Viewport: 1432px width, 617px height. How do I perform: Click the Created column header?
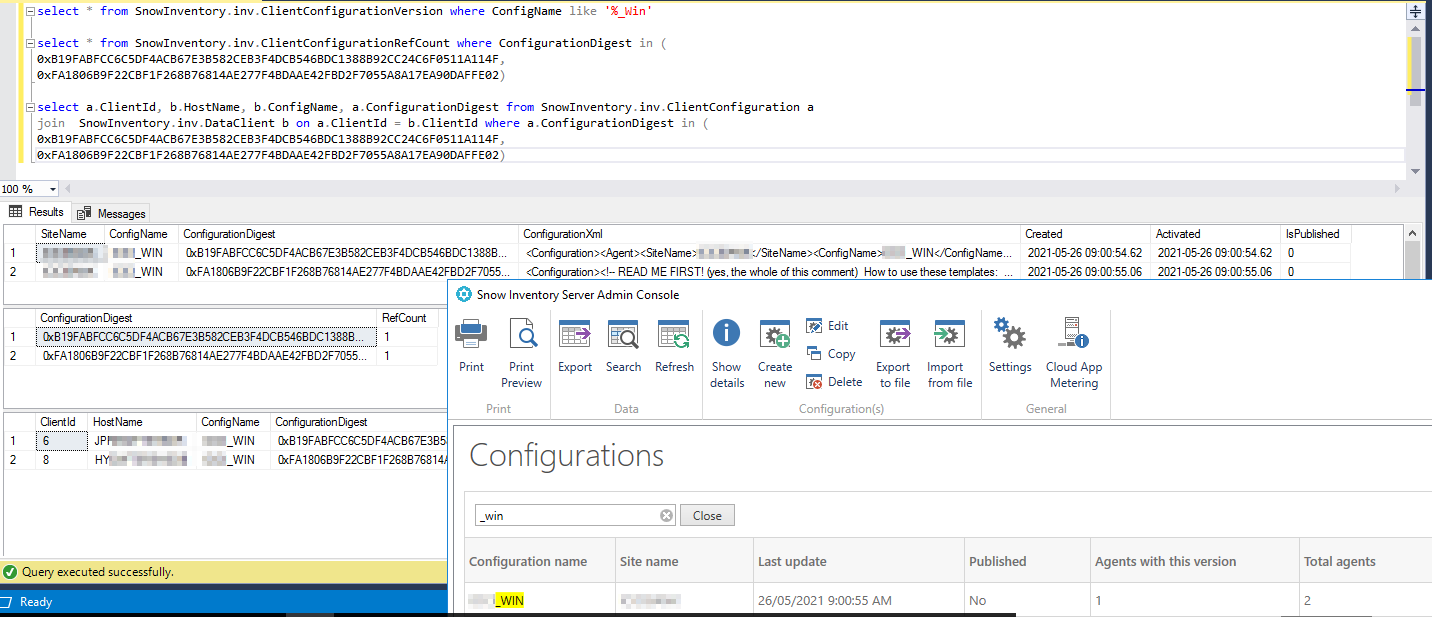1086,233
